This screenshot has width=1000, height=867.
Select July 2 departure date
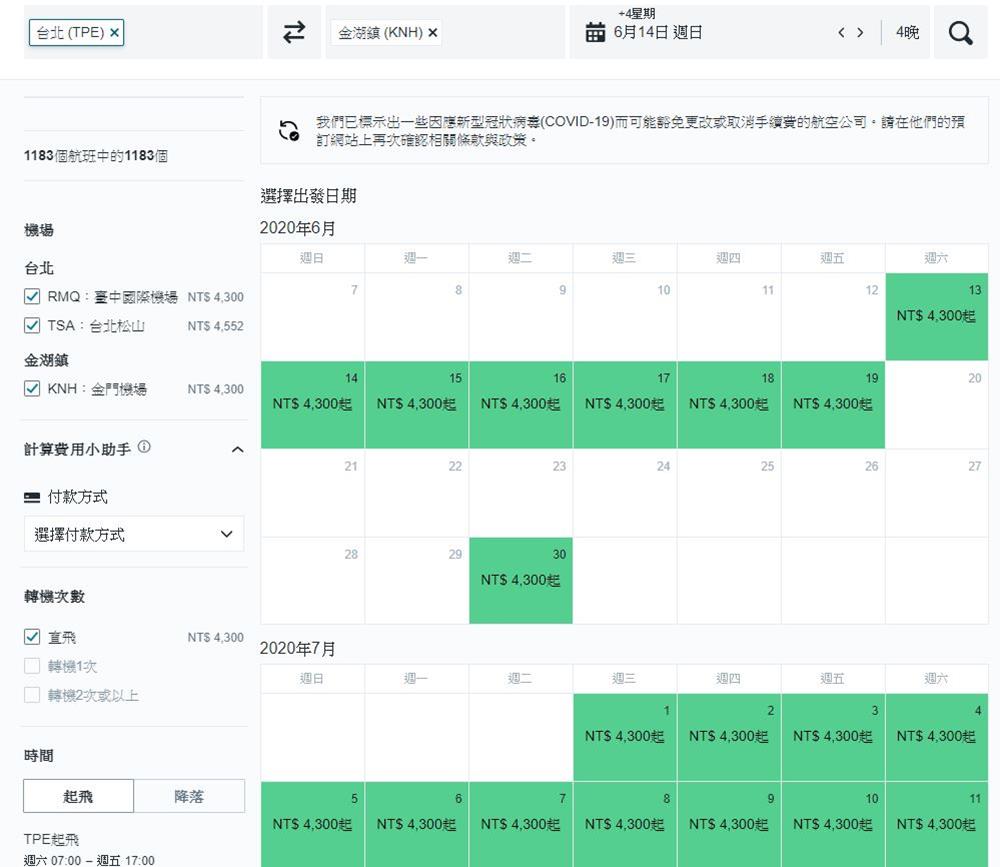tap(729, 737)
